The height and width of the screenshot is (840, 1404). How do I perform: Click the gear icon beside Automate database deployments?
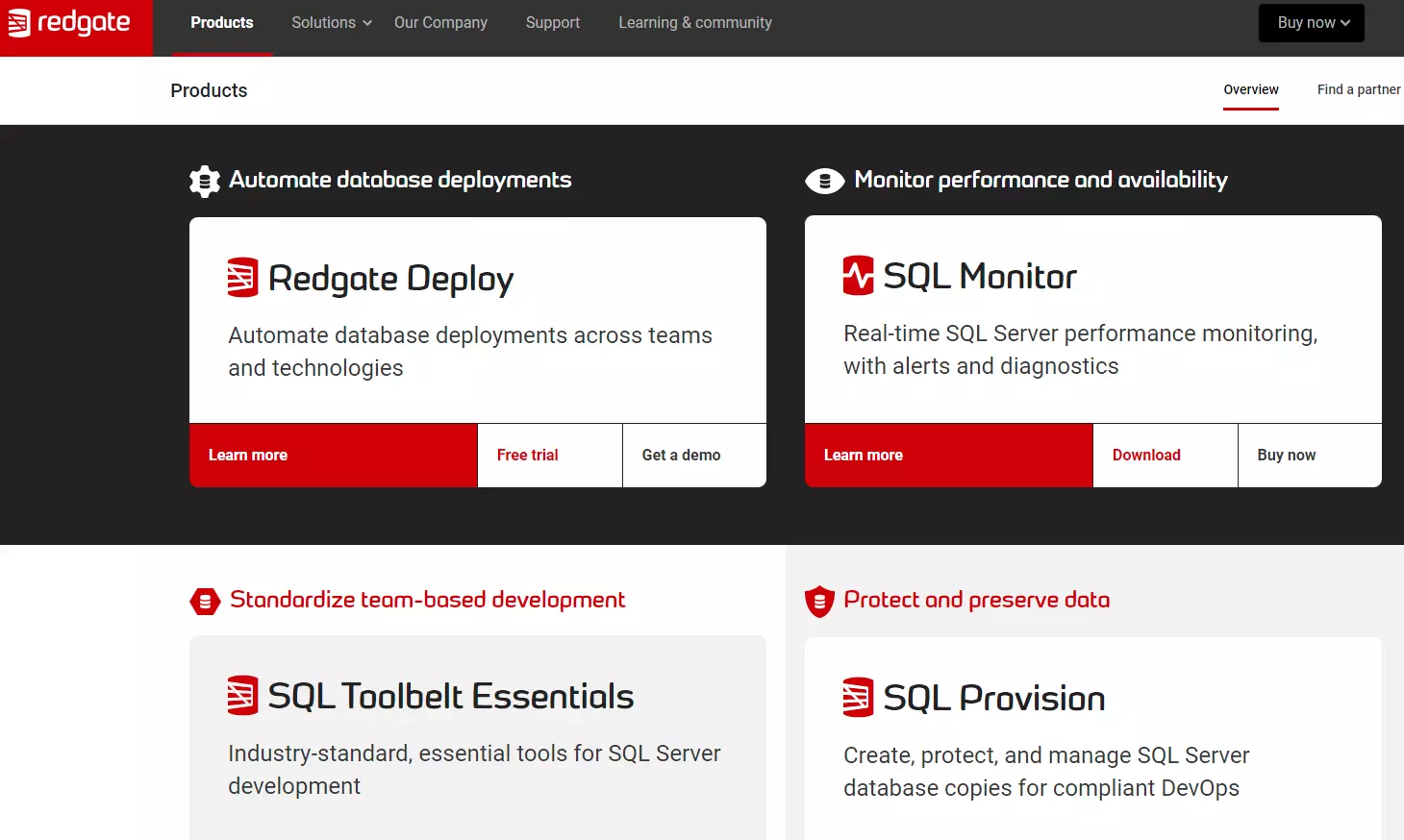point(205,181)
